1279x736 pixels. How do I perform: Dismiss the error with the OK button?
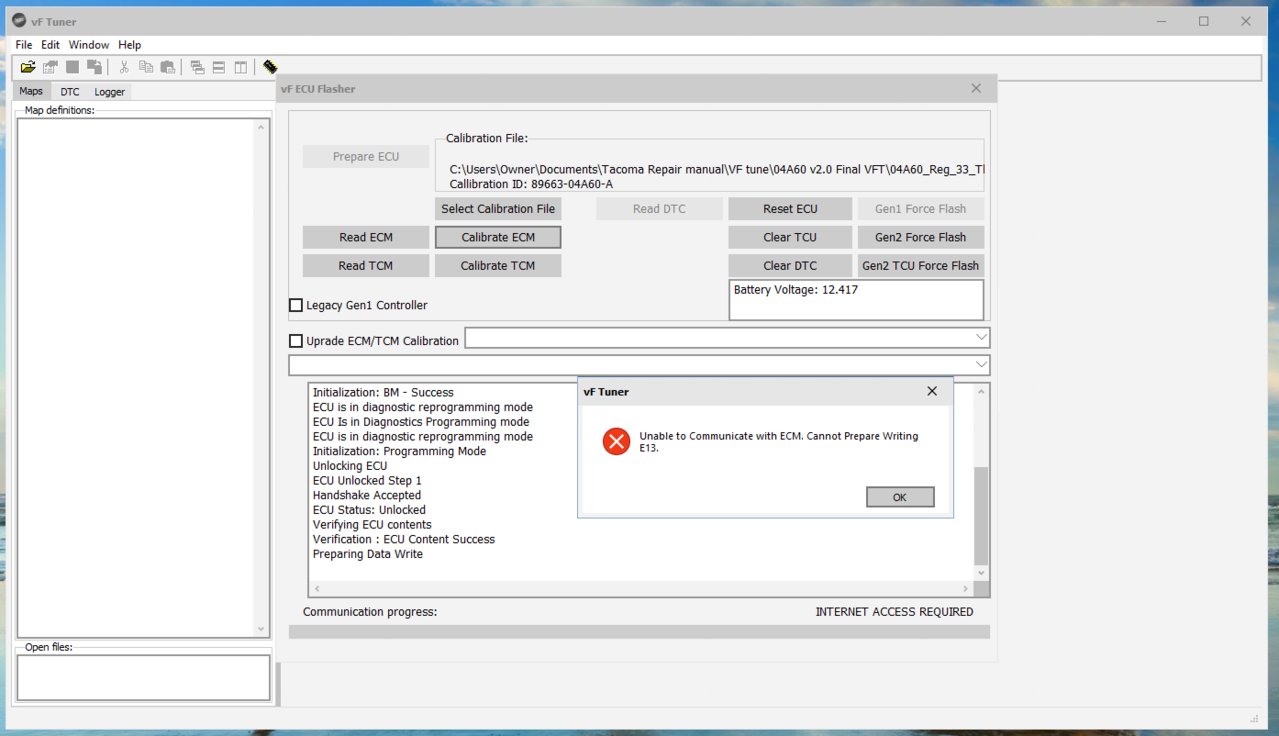[900, 497]
